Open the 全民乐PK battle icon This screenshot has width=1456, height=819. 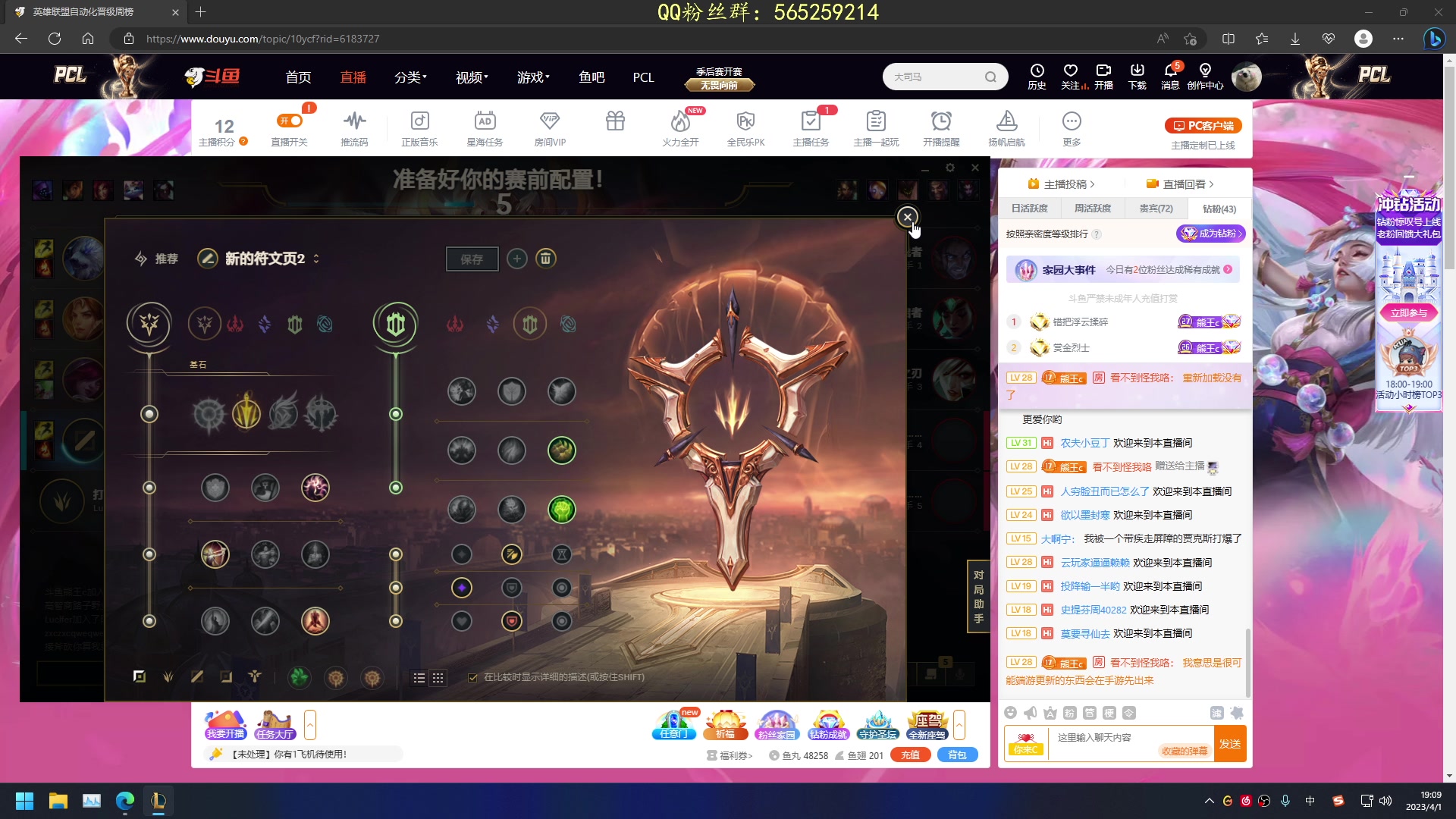pyautogui.click(x=745, y=127)
